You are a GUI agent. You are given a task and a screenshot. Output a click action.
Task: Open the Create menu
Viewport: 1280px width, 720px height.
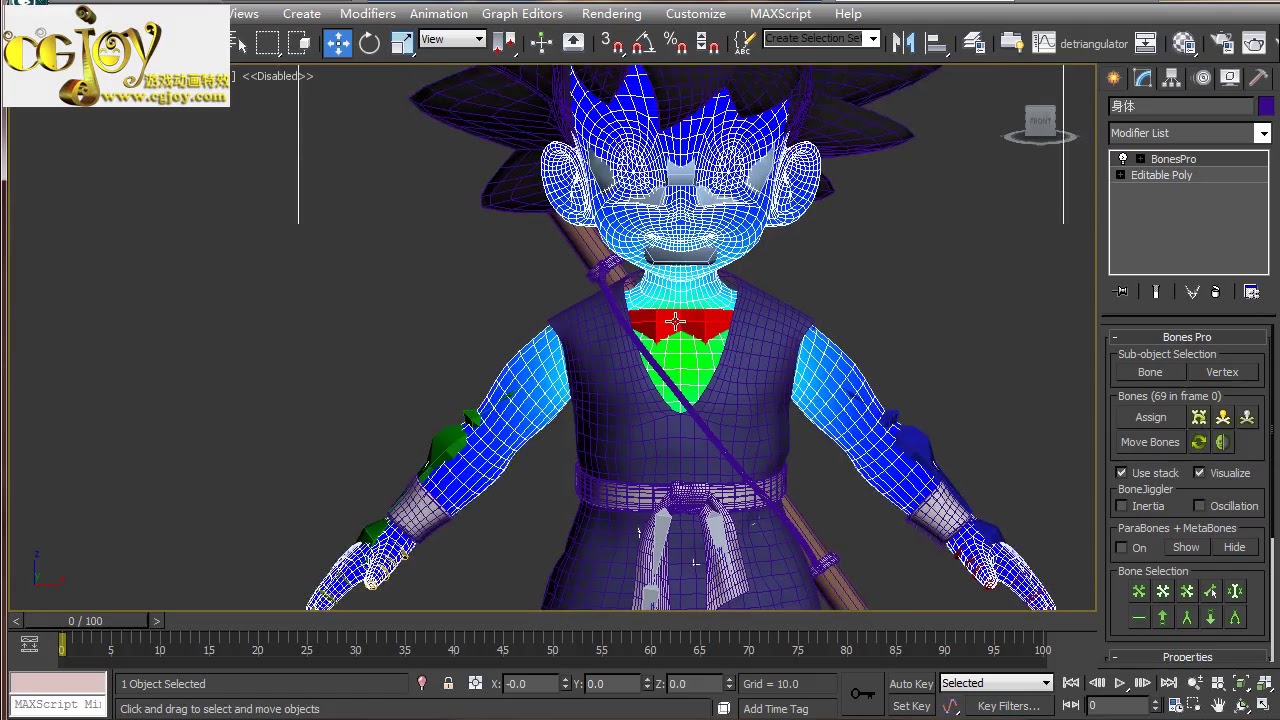click(301, 13)
